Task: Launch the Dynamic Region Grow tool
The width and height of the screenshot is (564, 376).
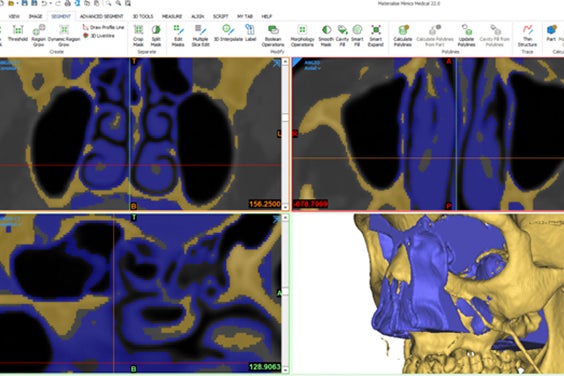Action: (64, 36)
